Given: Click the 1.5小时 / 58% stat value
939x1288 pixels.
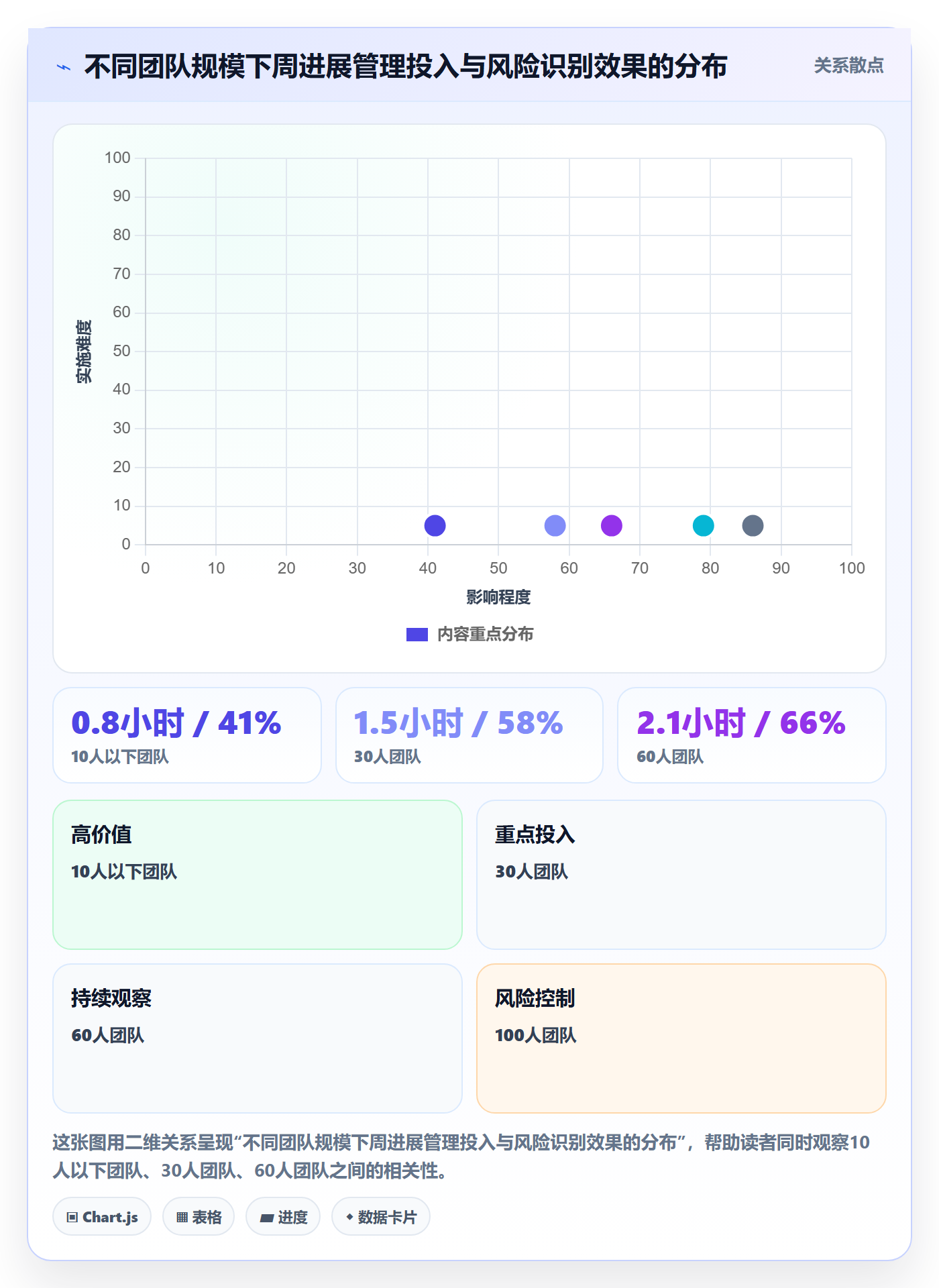Looking at the screenshot, I should [459, 722].
